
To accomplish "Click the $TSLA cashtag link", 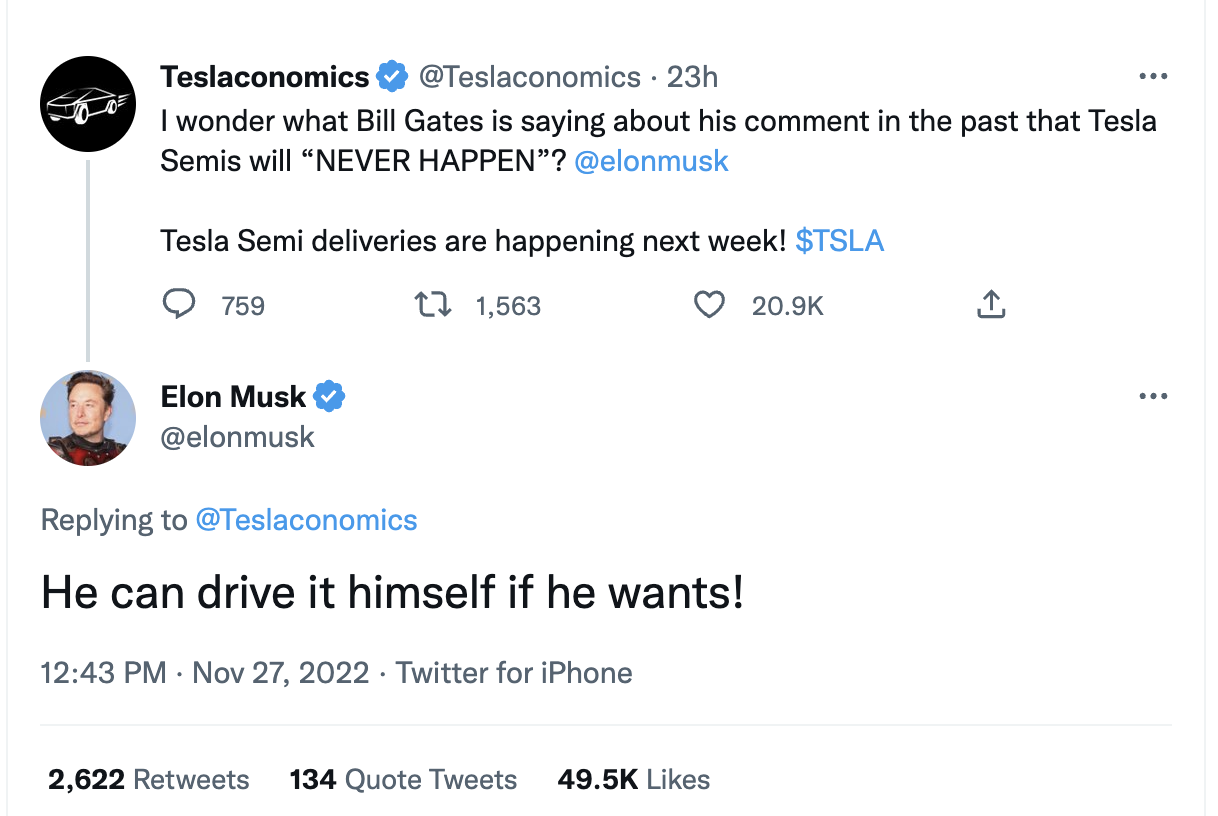I will [839, 241].
